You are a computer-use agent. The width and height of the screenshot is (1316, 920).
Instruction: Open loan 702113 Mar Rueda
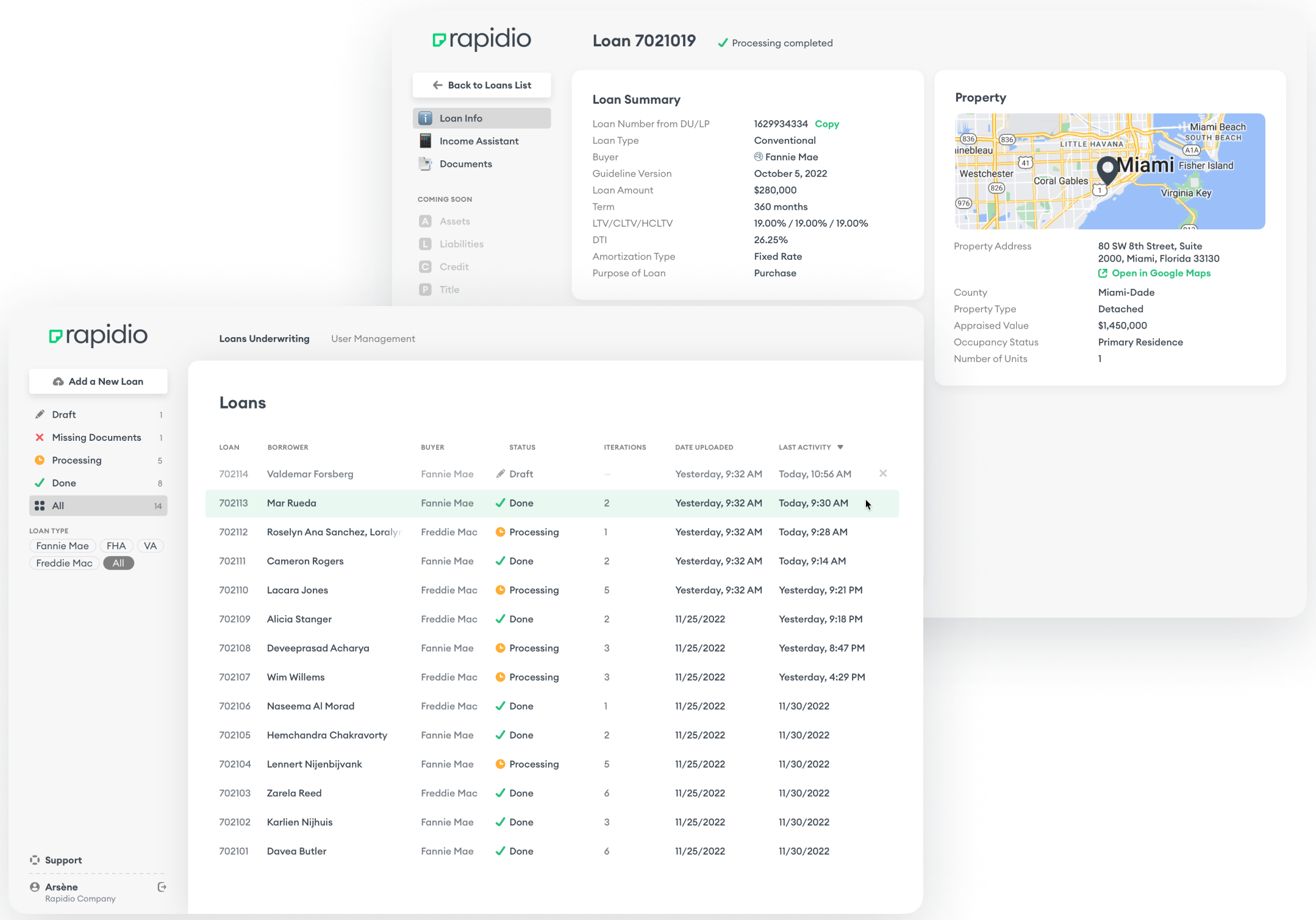click(x=552, y=504)
